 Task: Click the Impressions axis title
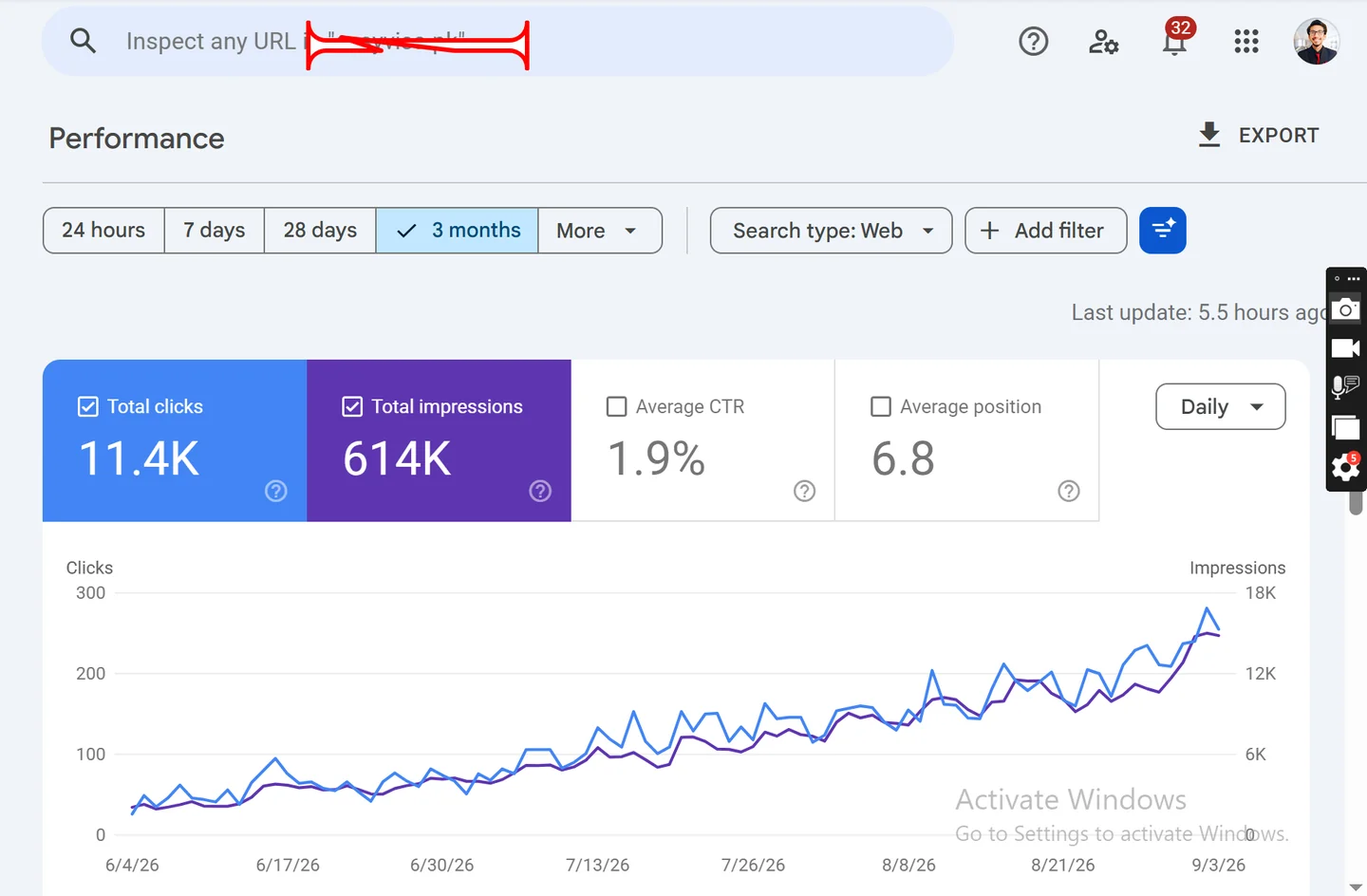coord(1238,568)
